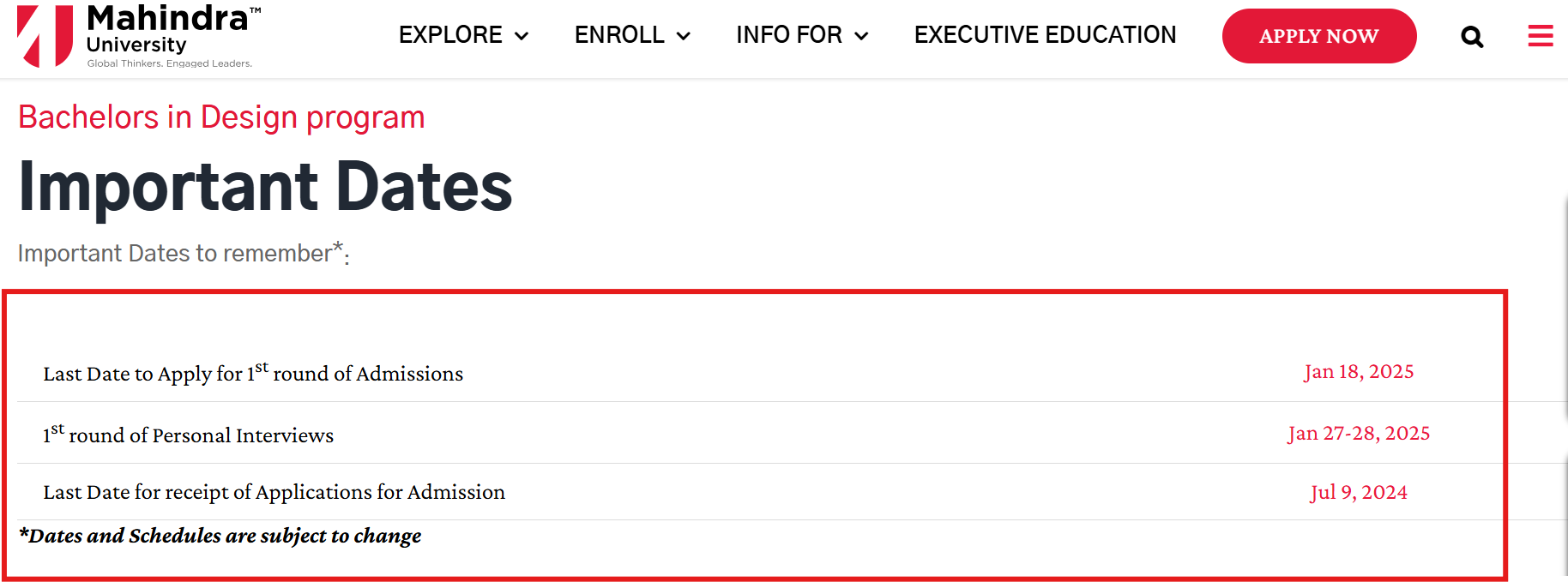Click the Important Dates heading

point(265,185)
